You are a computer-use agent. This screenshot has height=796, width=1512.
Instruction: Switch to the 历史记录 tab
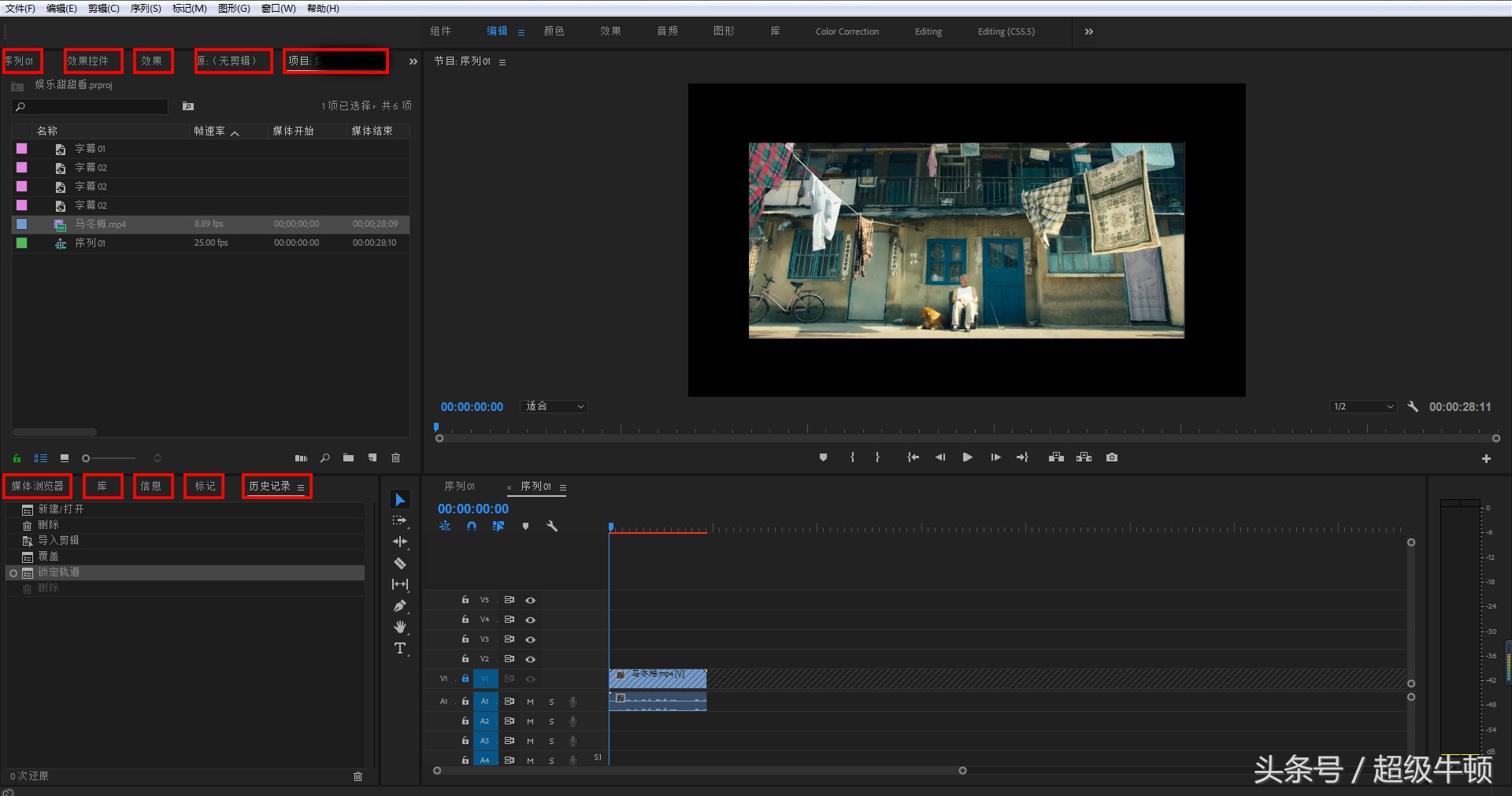(x=270, y=487)
